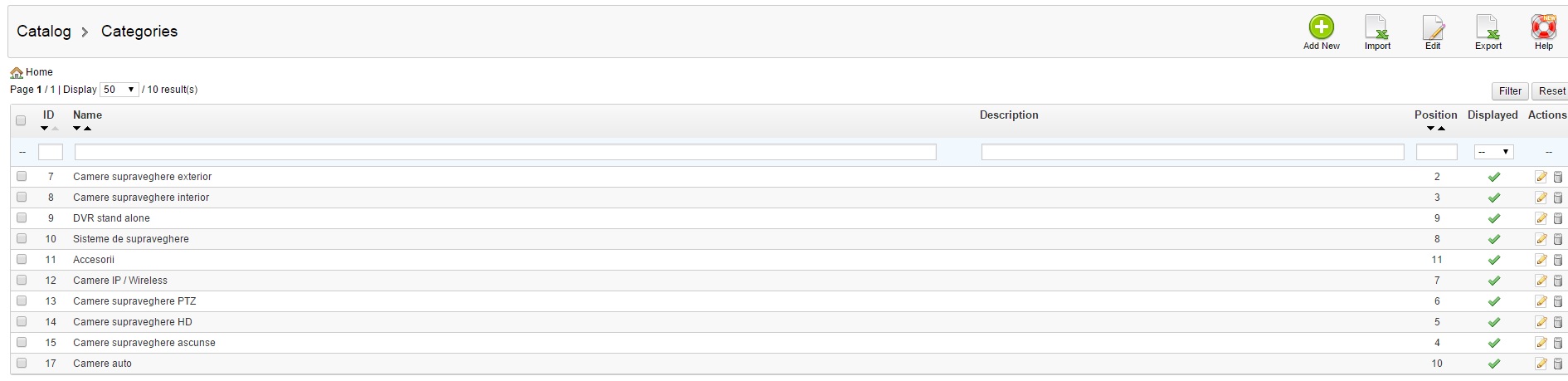Click pencil icon for Camere supraveghere PTZ
Viewport: 1568px width, 381px height.
[x=1541, y=301]
